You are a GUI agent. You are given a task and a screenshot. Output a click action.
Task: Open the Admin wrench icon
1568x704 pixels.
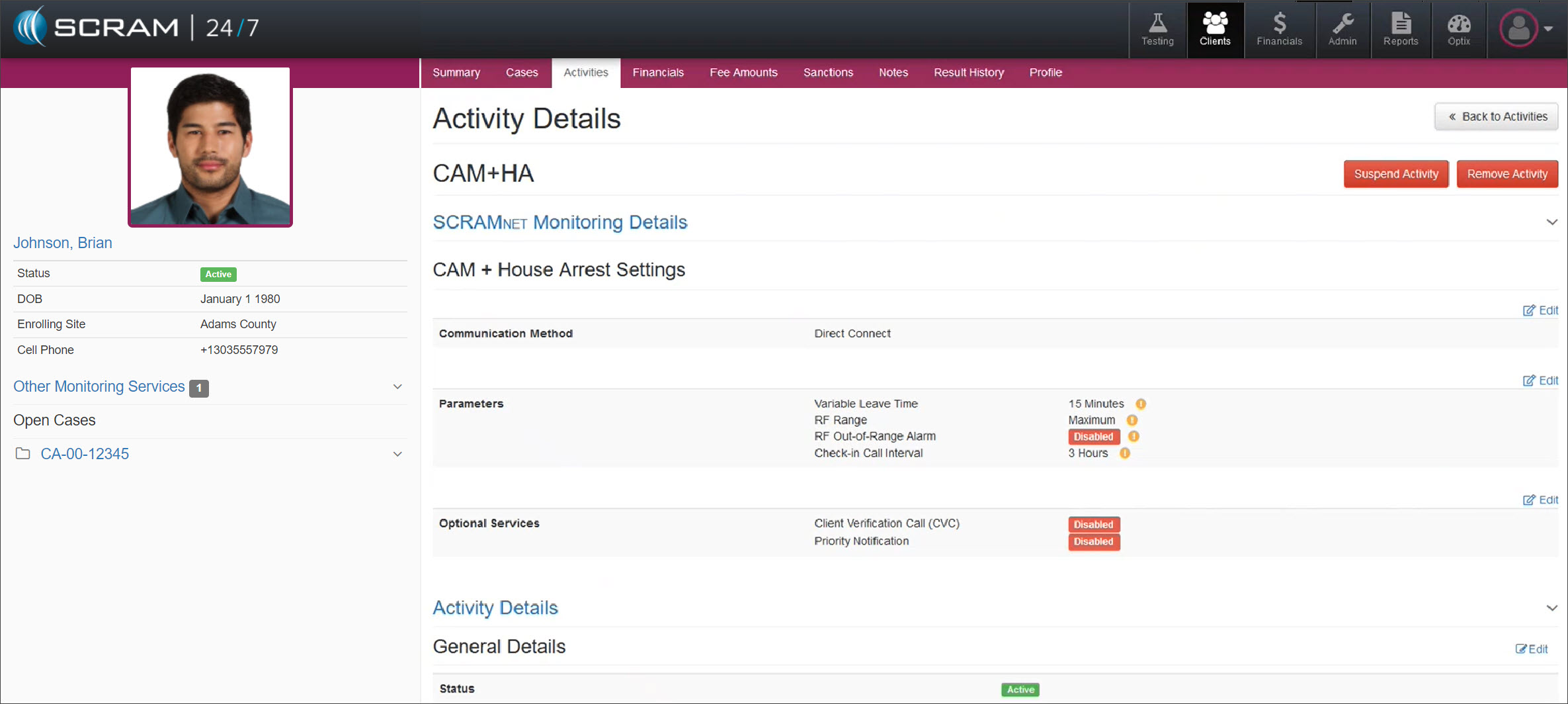[x=1342, y=24]
